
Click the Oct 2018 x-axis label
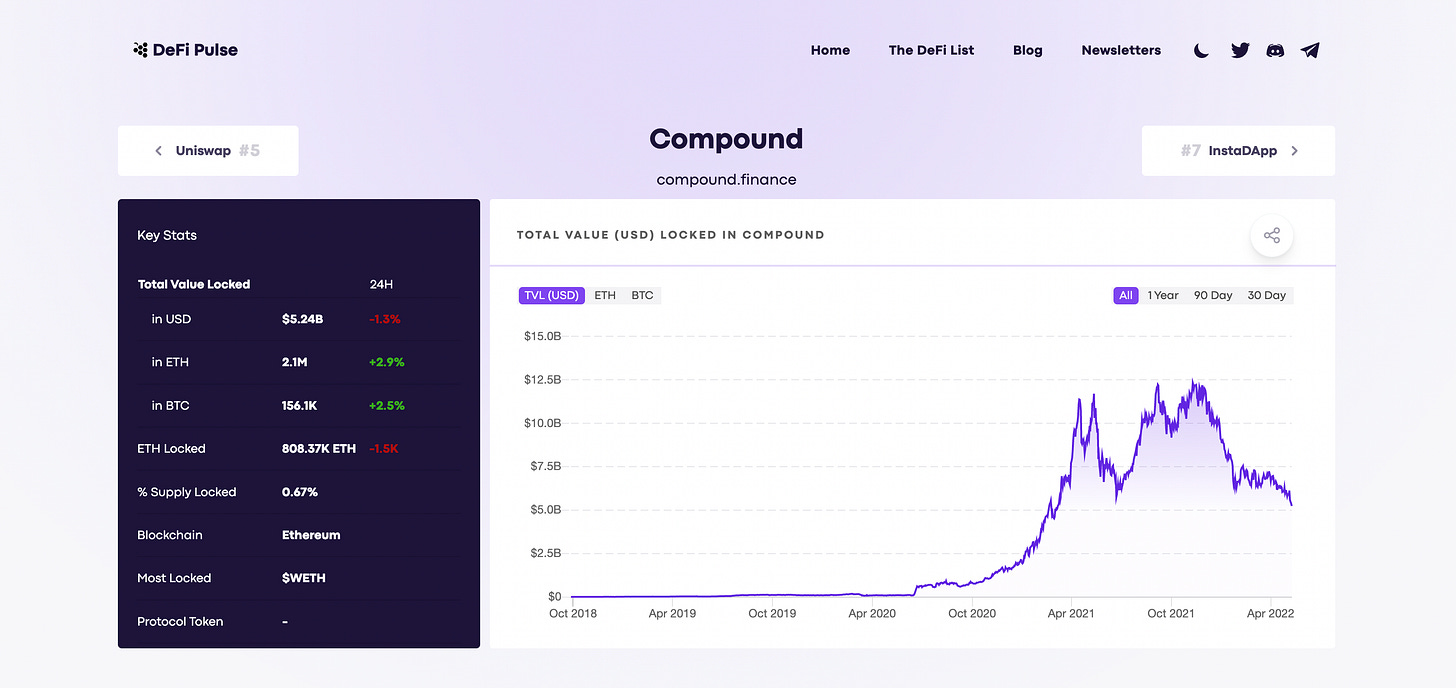pos(573,613)
